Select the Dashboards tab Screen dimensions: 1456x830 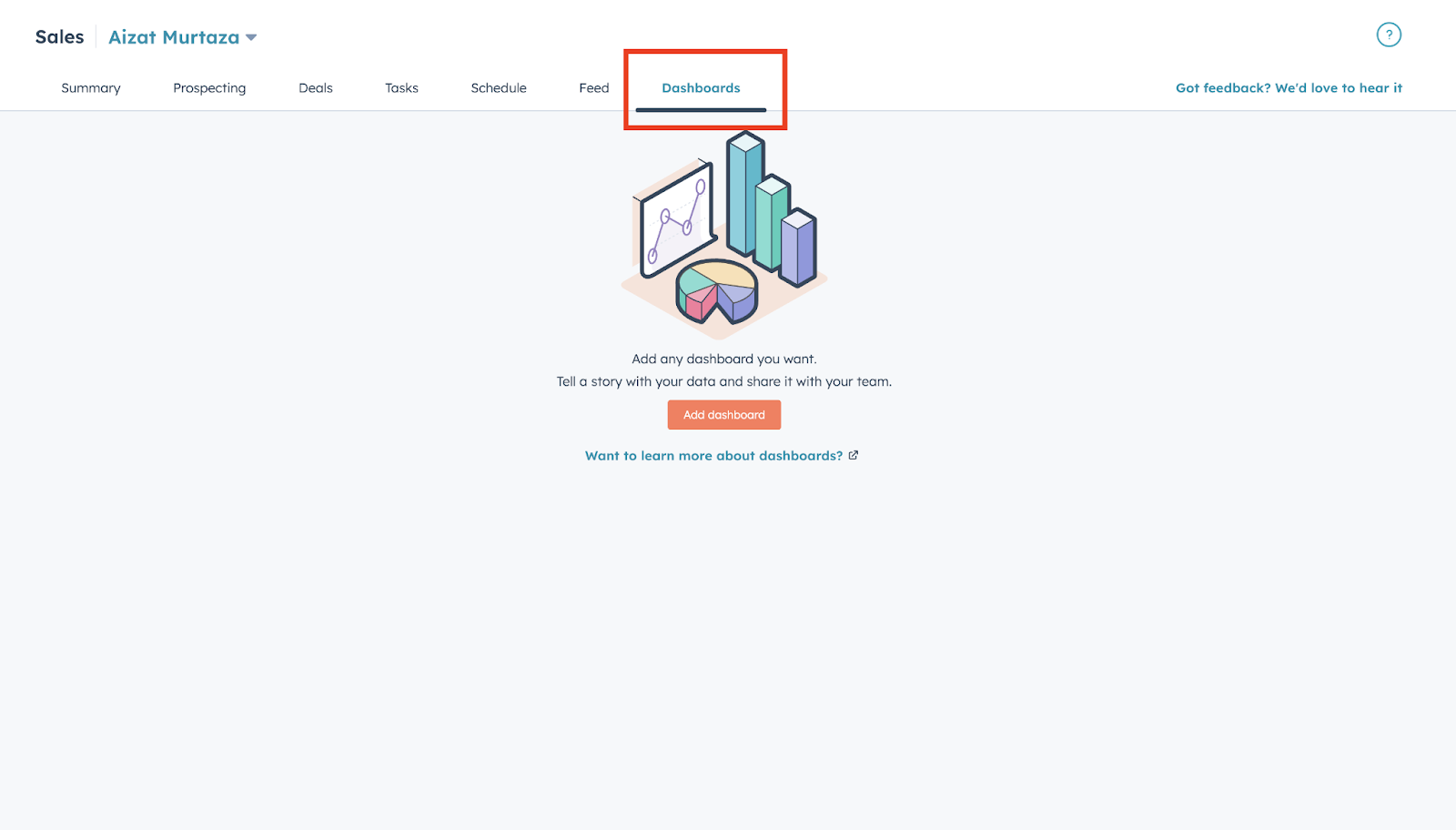click(x=701, y=88)
